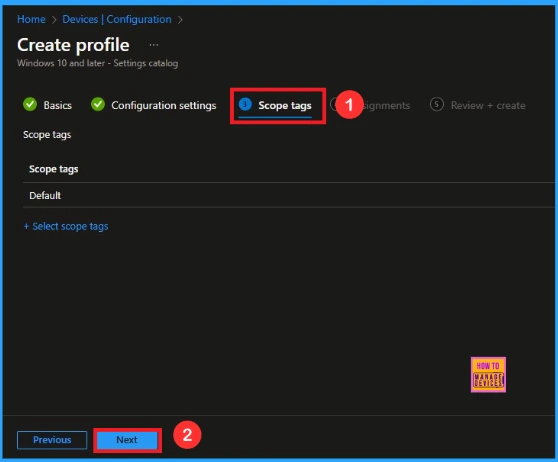Screen dimensions: 558x462
Task: Open the Assignments step
Action: pyautogui.click(x=386, y=105)
